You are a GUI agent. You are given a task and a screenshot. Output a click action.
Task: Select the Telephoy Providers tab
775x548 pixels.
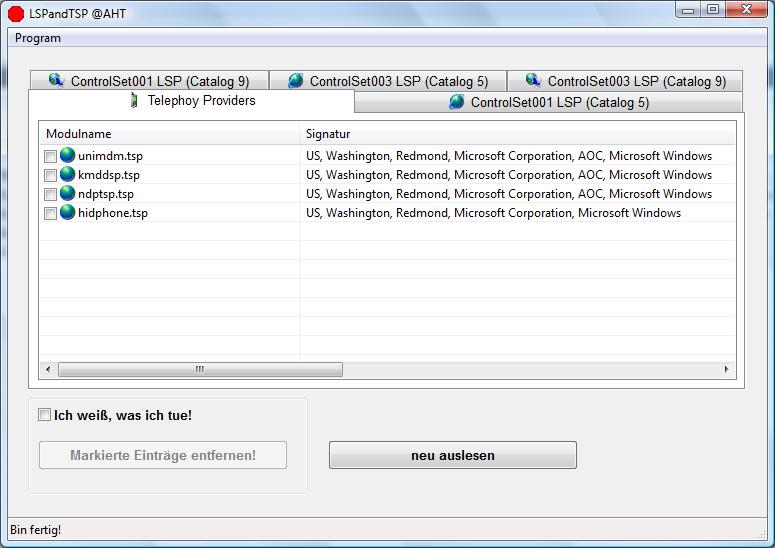coord(192,101)
